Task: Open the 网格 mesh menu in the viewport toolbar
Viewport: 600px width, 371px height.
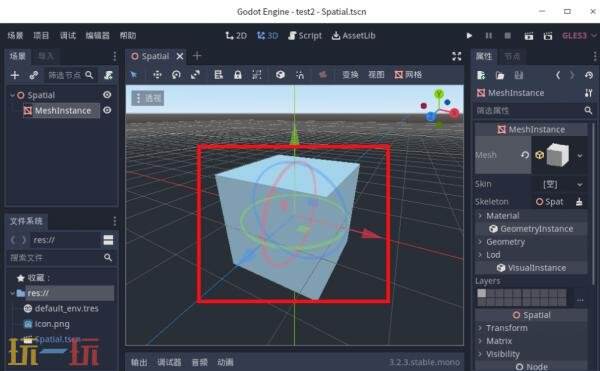Action: pos(408,75)
